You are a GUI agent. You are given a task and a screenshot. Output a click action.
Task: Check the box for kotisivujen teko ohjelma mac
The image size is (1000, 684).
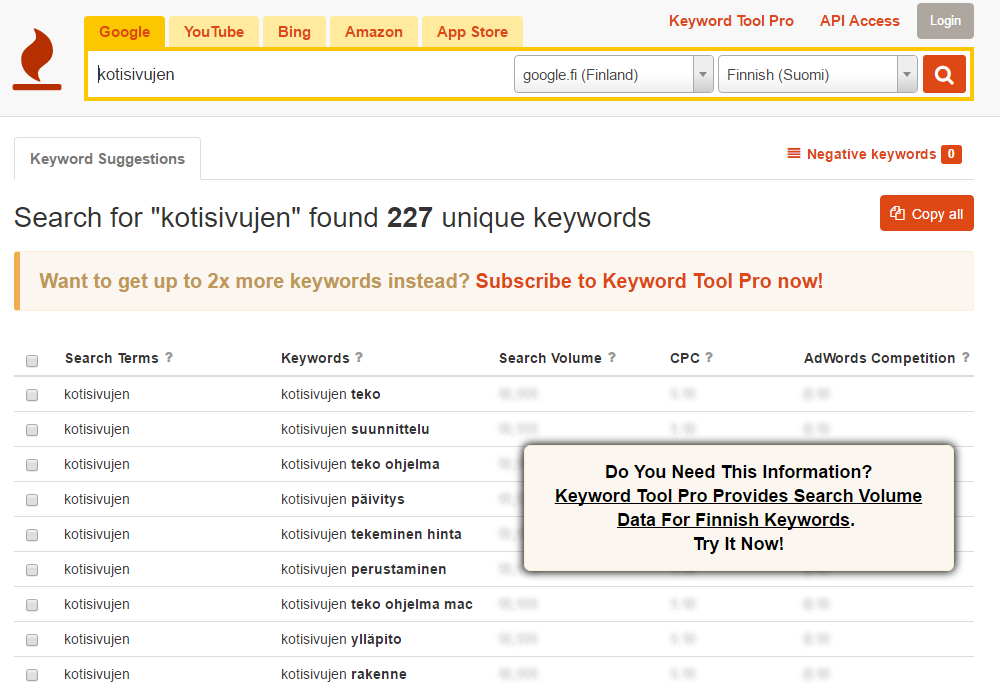[32, 606]
